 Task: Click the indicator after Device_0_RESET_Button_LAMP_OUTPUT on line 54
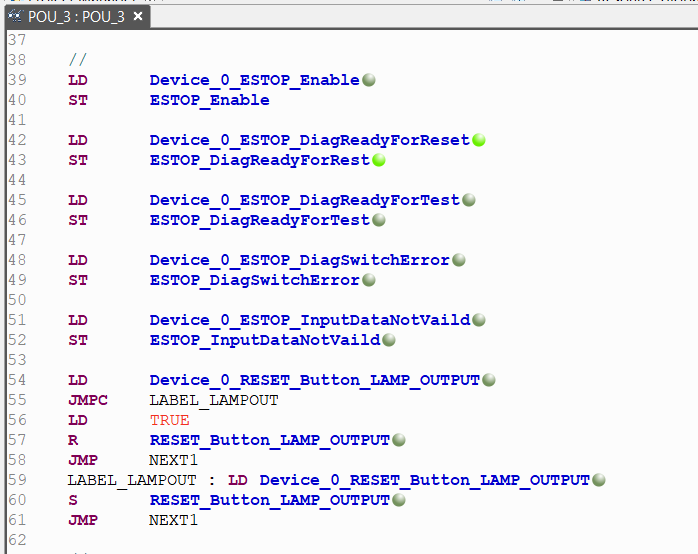click(x=489, y=380)
